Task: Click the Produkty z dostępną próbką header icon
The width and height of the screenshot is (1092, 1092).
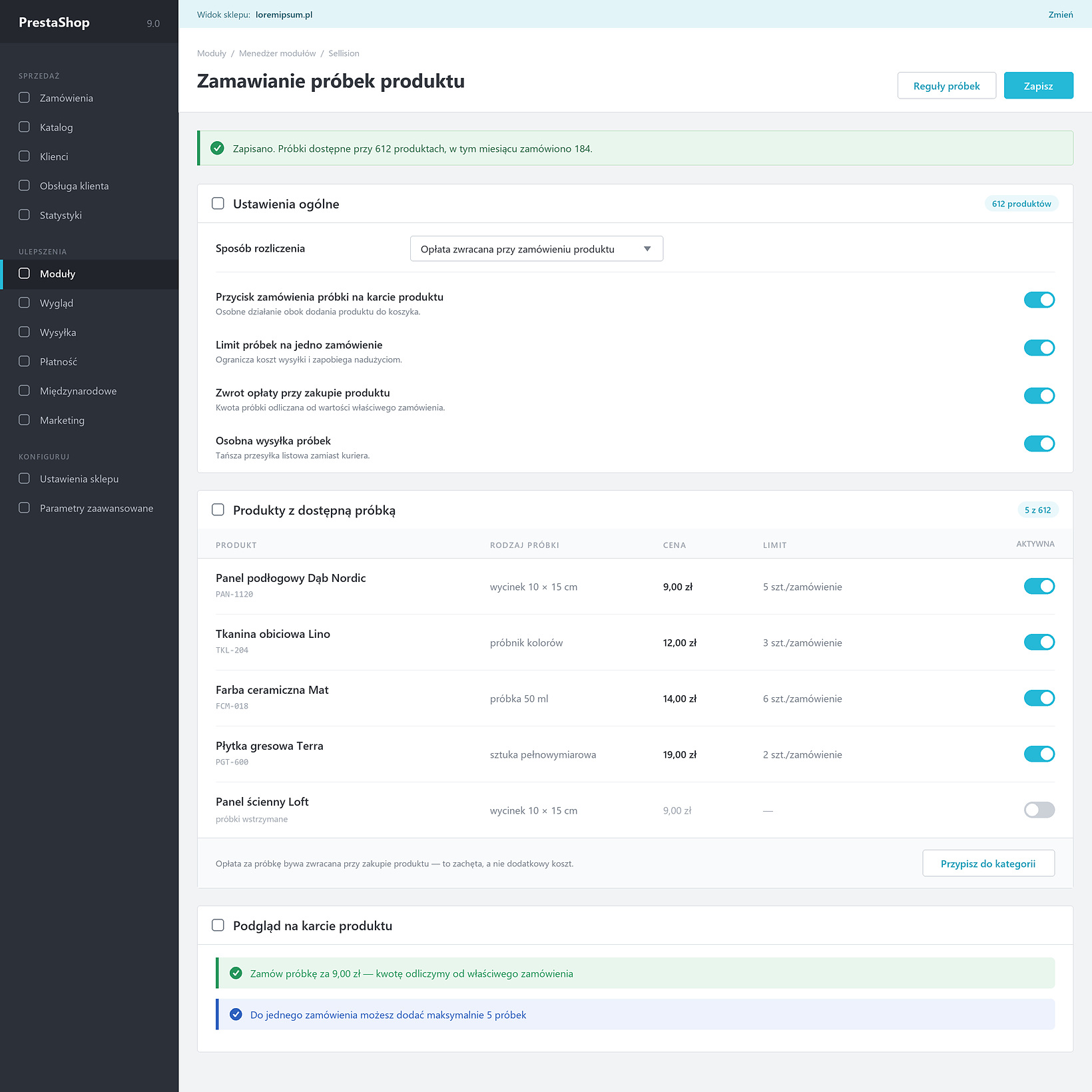Action: coord(218,510)
